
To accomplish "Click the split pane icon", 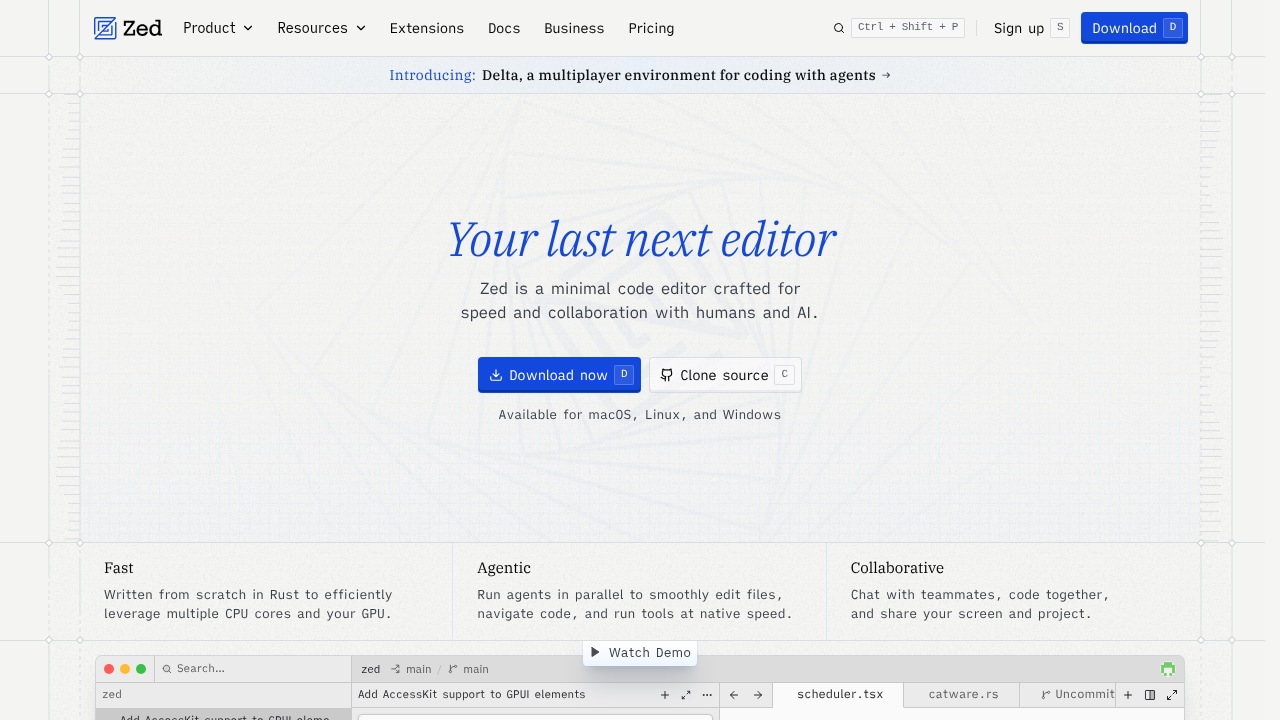I will [1150, 695].
